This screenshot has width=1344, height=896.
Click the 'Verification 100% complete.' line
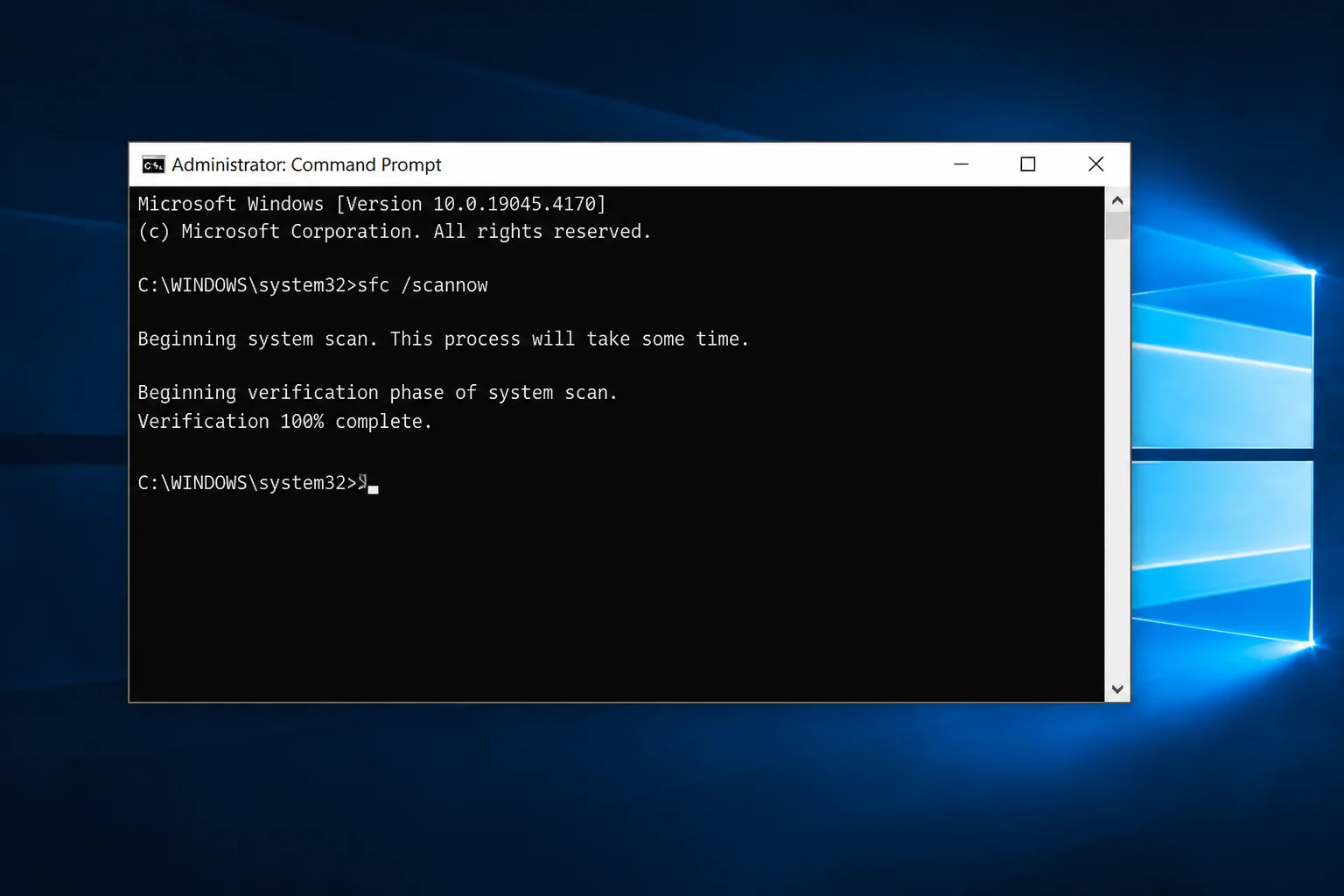click(x=285, y=422)
